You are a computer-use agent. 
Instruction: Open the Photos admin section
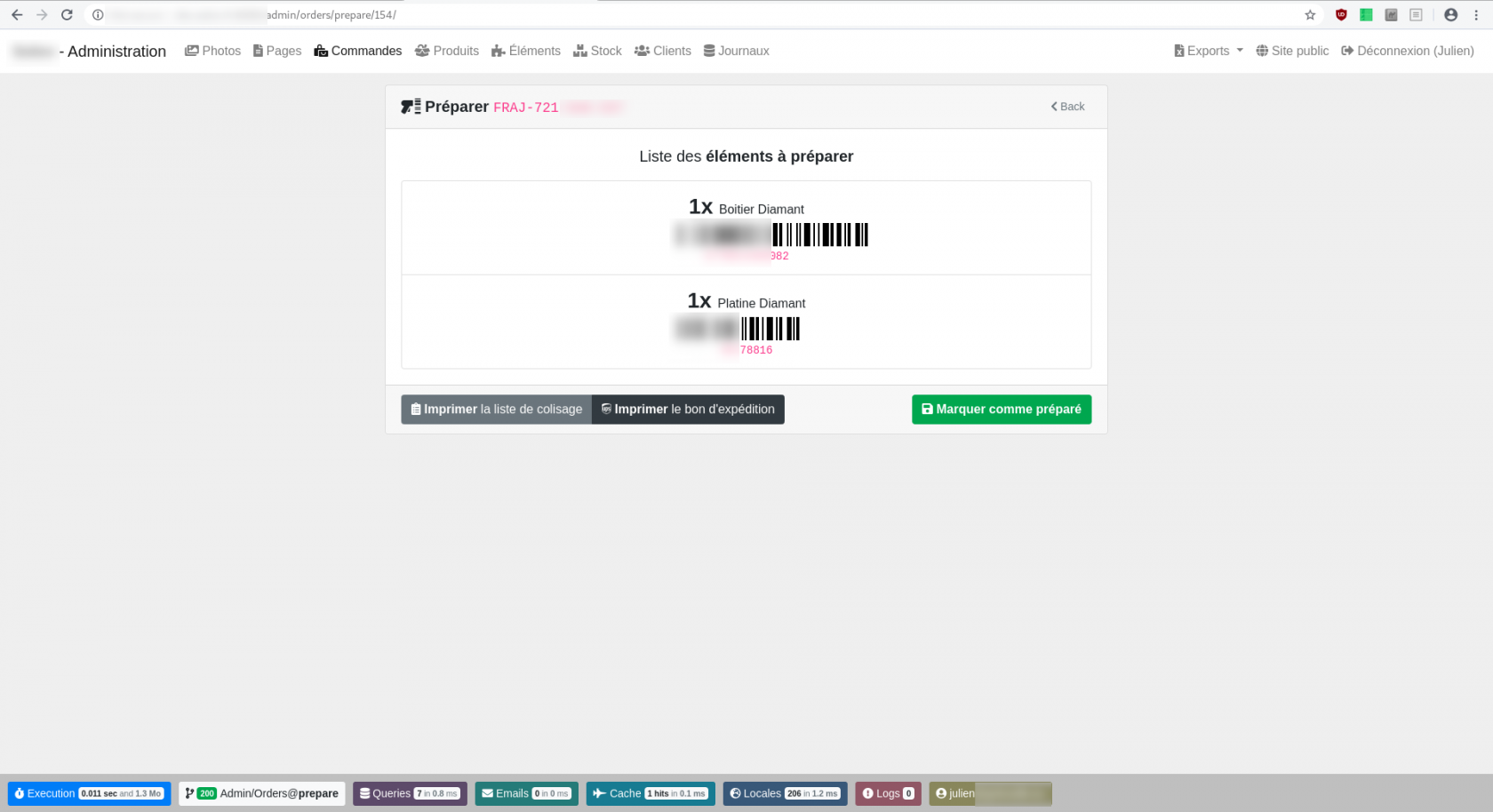[x=212, y=51]
